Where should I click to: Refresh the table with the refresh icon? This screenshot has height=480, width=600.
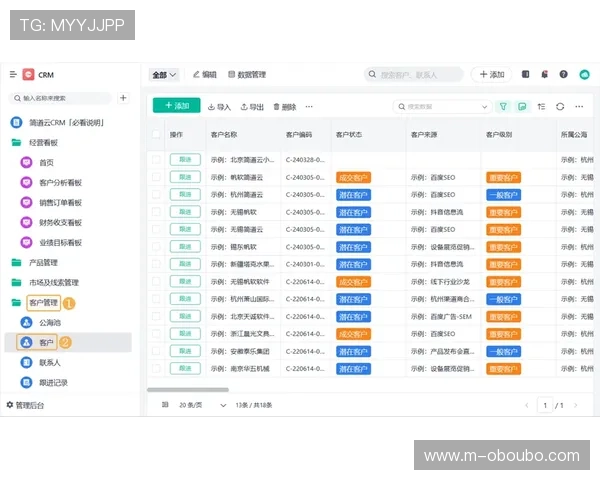click(x=560, y=106)
